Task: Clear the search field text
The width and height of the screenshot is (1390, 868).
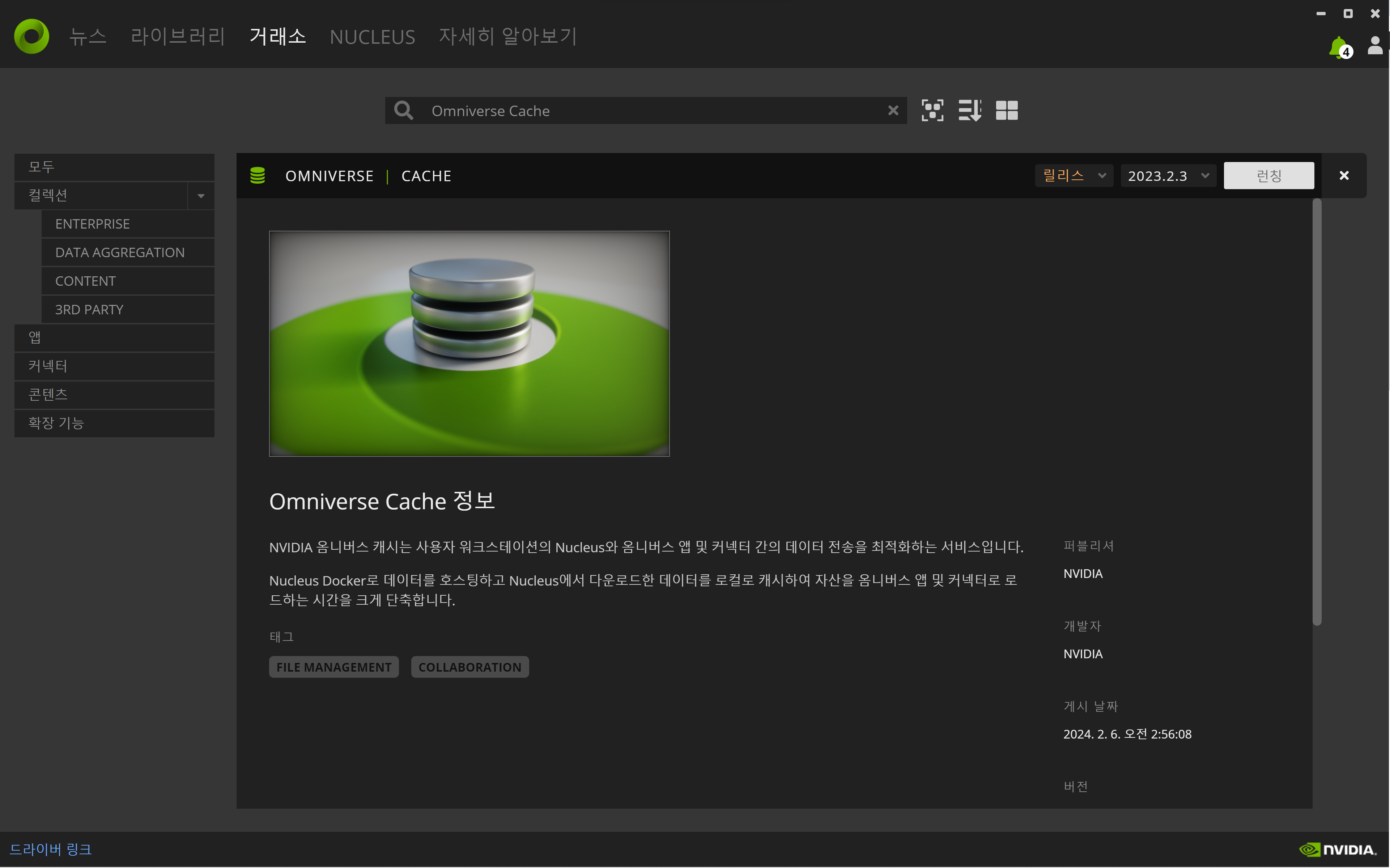Action: pos(893,111)
